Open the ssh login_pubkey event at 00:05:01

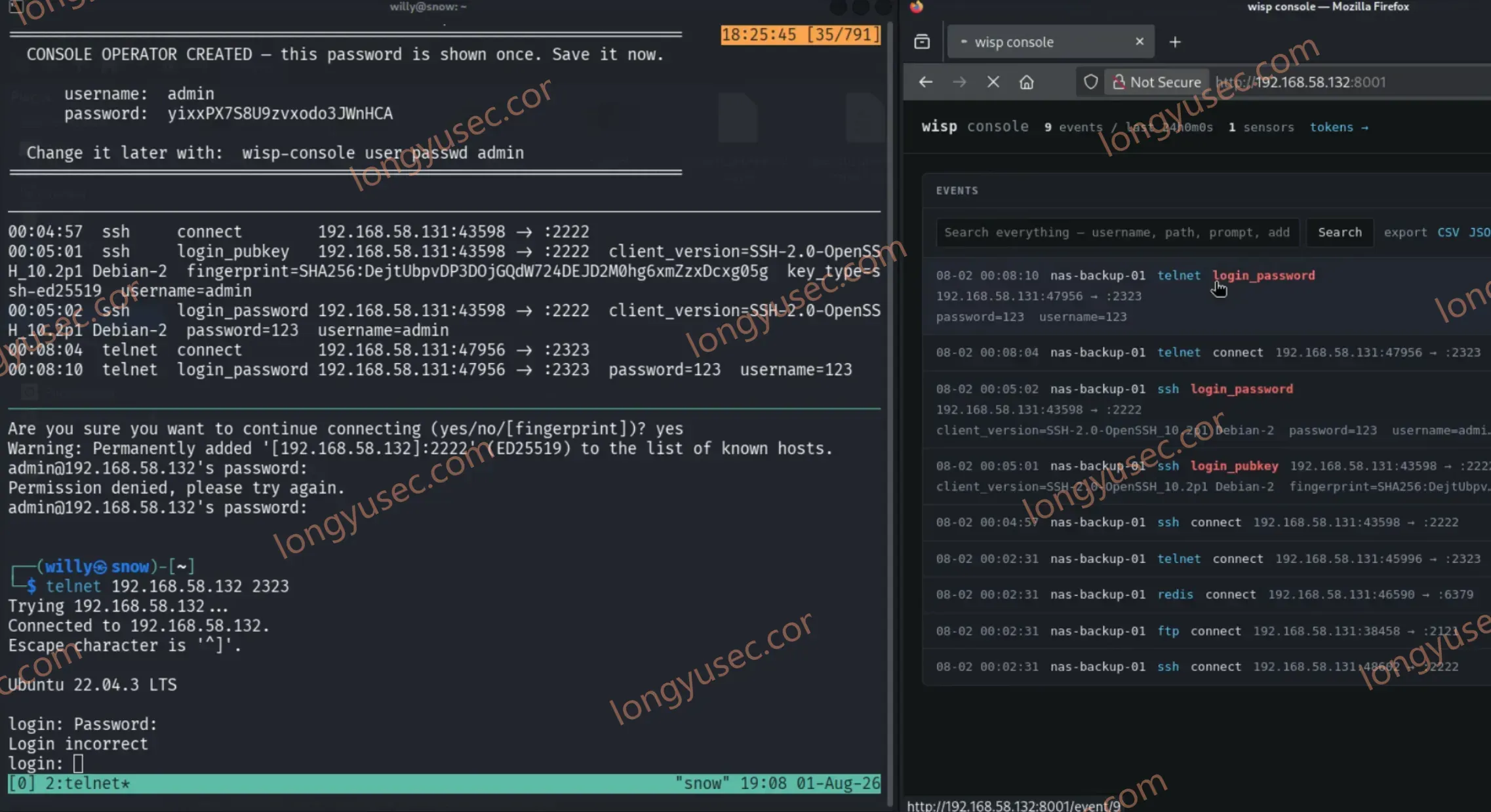tap(1206, 476)
